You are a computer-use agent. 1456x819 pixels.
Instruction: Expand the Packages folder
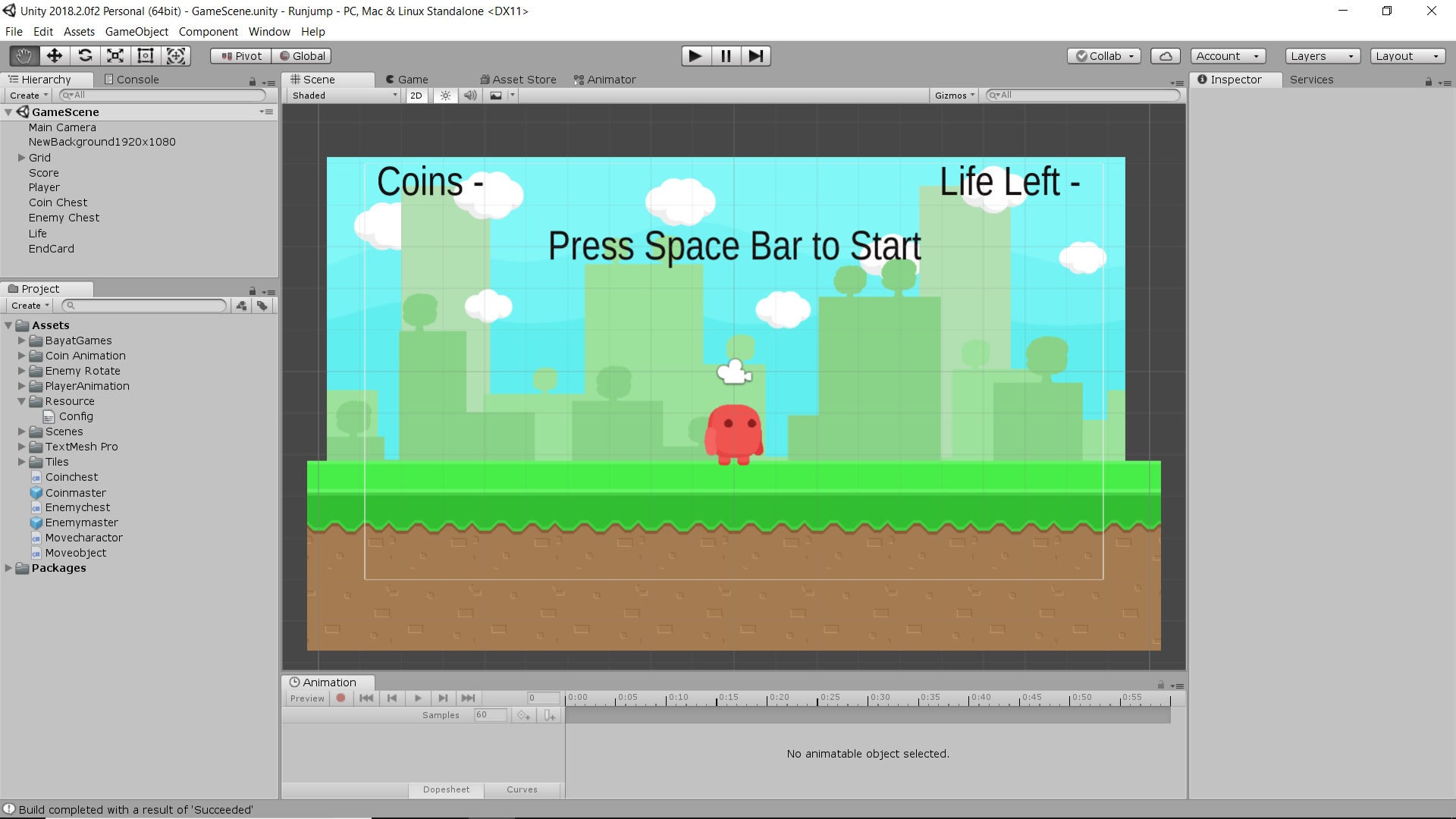(8, 568)
